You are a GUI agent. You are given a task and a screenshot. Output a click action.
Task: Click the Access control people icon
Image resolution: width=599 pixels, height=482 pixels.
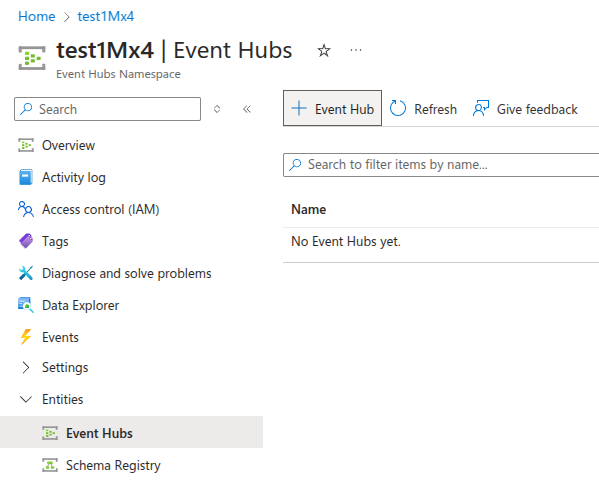tap(26, 209)
